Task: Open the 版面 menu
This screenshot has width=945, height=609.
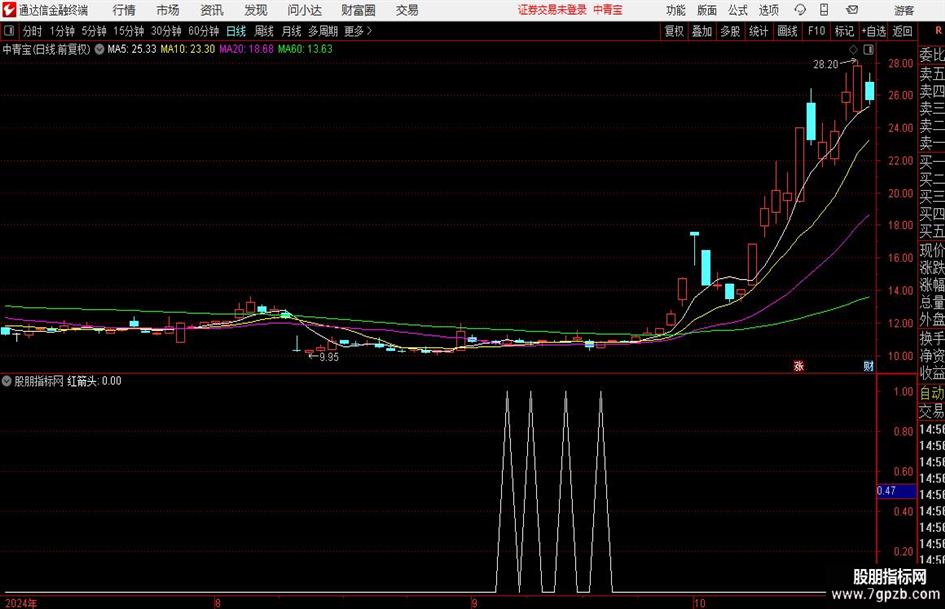Action: click(707, 10)
